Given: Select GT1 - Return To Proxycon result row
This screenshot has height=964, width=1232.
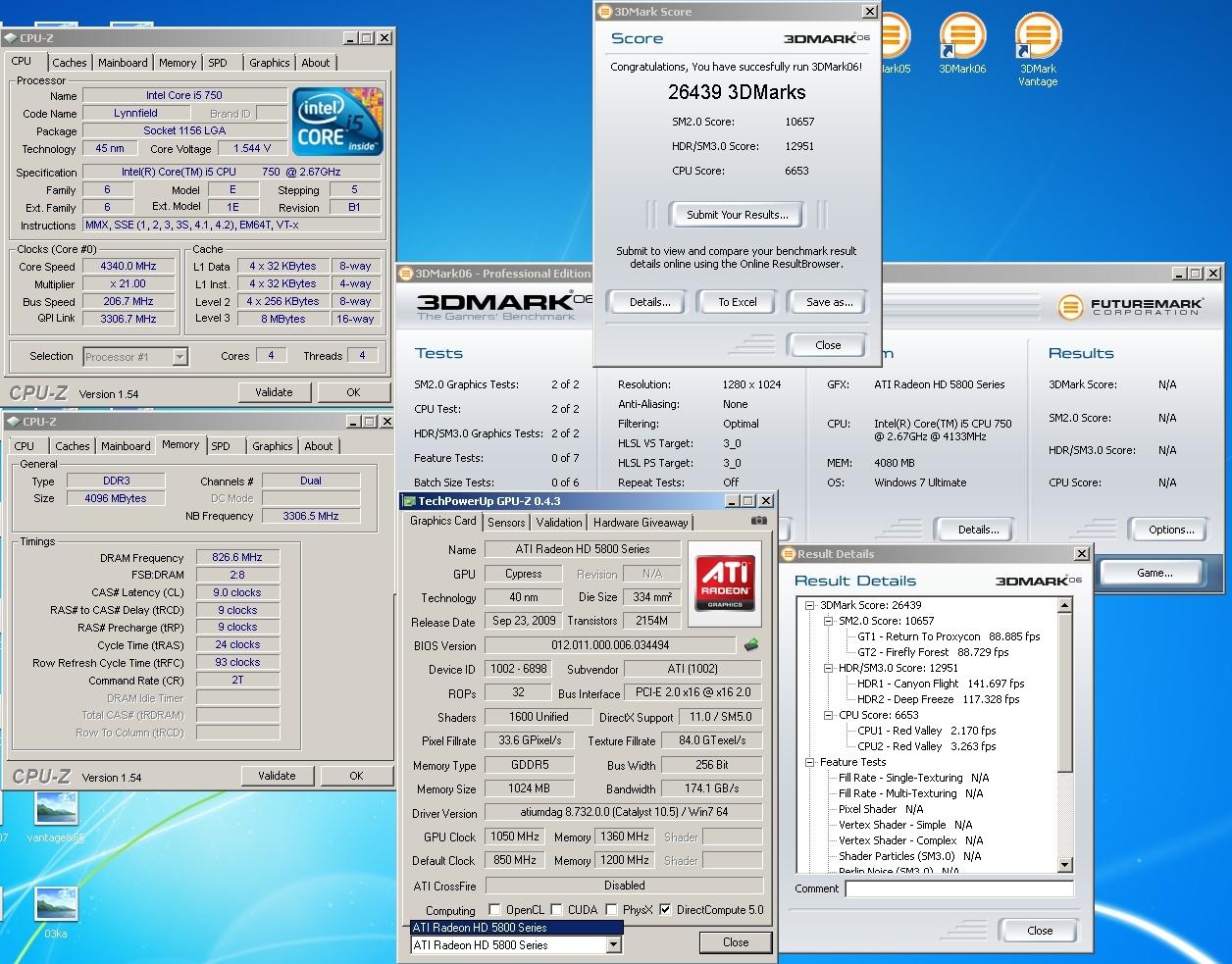Looking at the screenshot, I should pos(949,636).
